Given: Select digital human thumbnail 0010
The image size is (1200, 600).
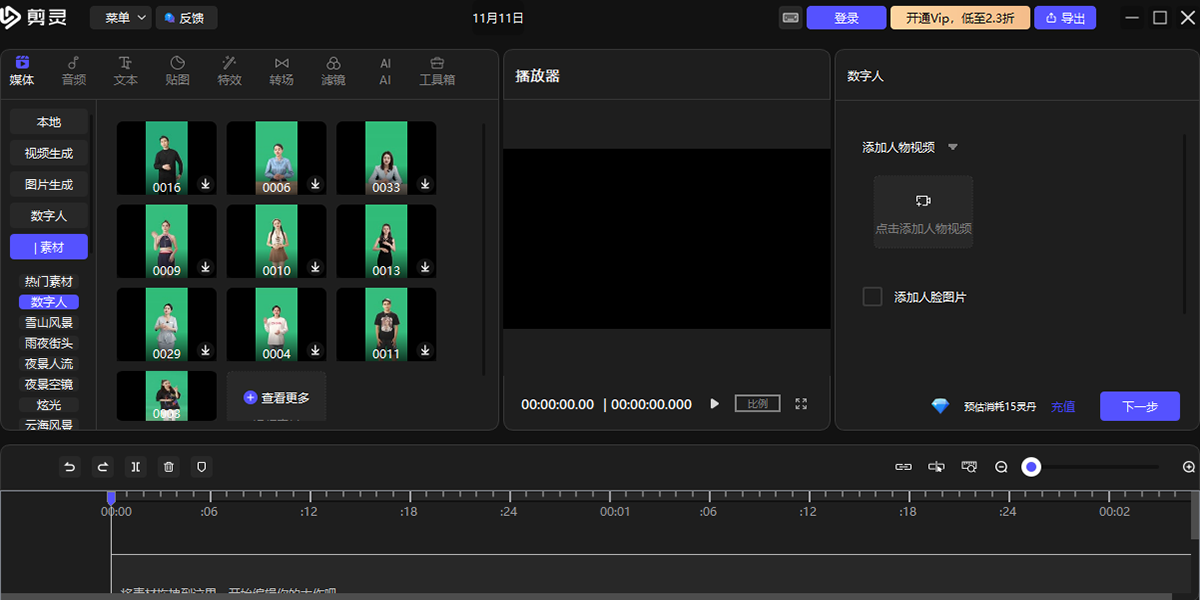Looking at the screenshot, I should [x=276, y=242].
